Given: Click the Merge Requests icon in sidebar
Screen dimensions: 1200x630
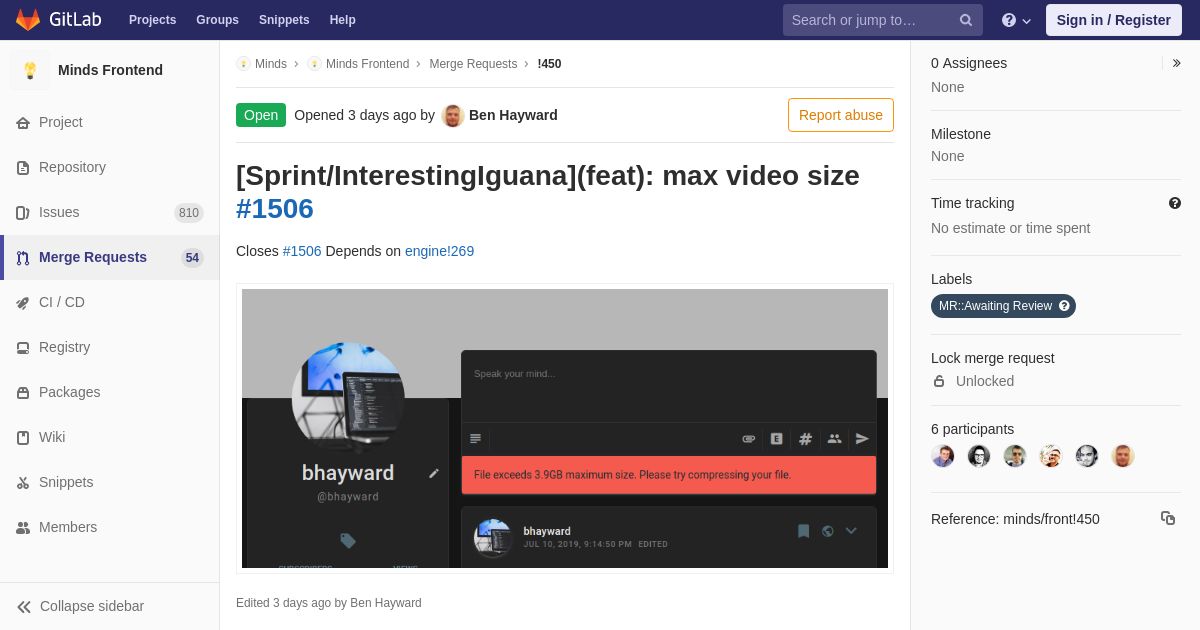Looking at the screenshot, I should [x=23, y=258].
